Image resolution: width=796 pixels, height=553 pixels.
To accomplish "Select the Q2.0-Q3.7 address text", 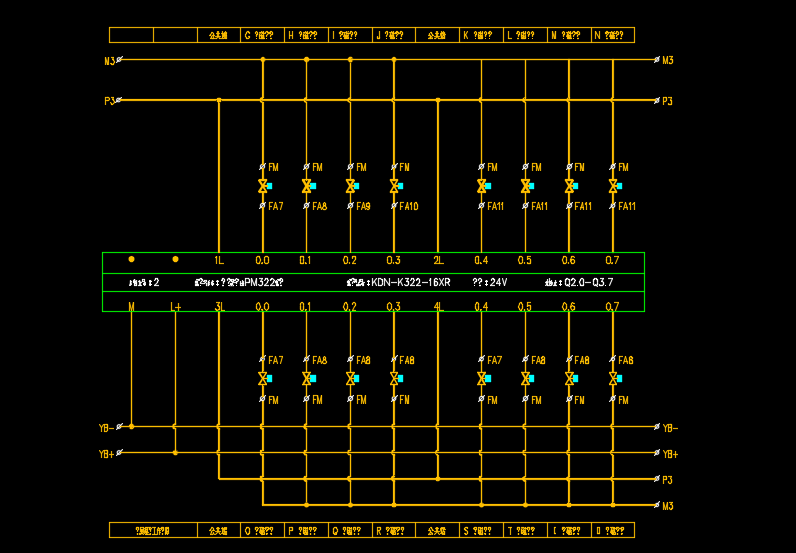I will click(x=588, y=282).
